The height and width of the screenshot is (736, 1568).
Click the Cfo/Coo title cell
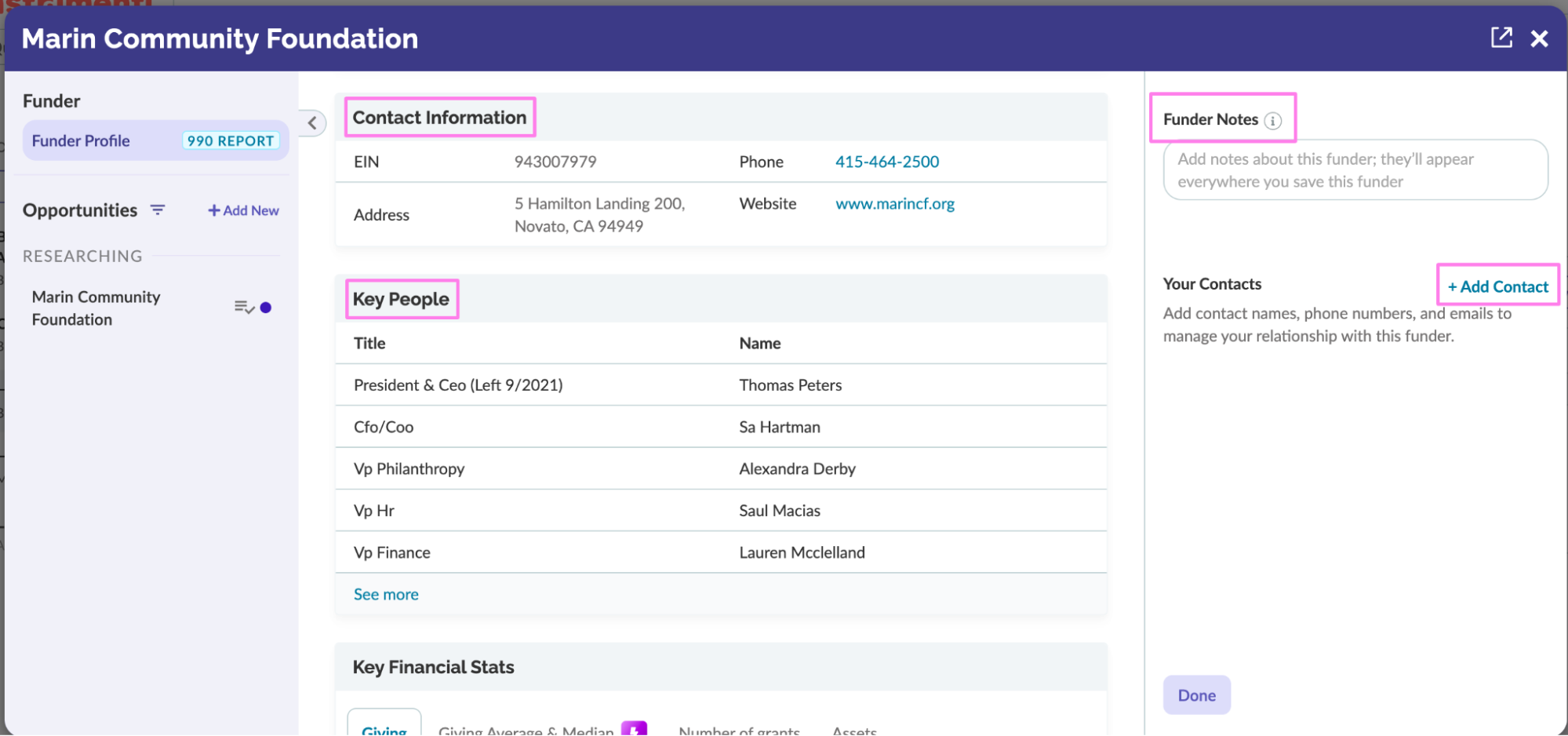[384, 427]
